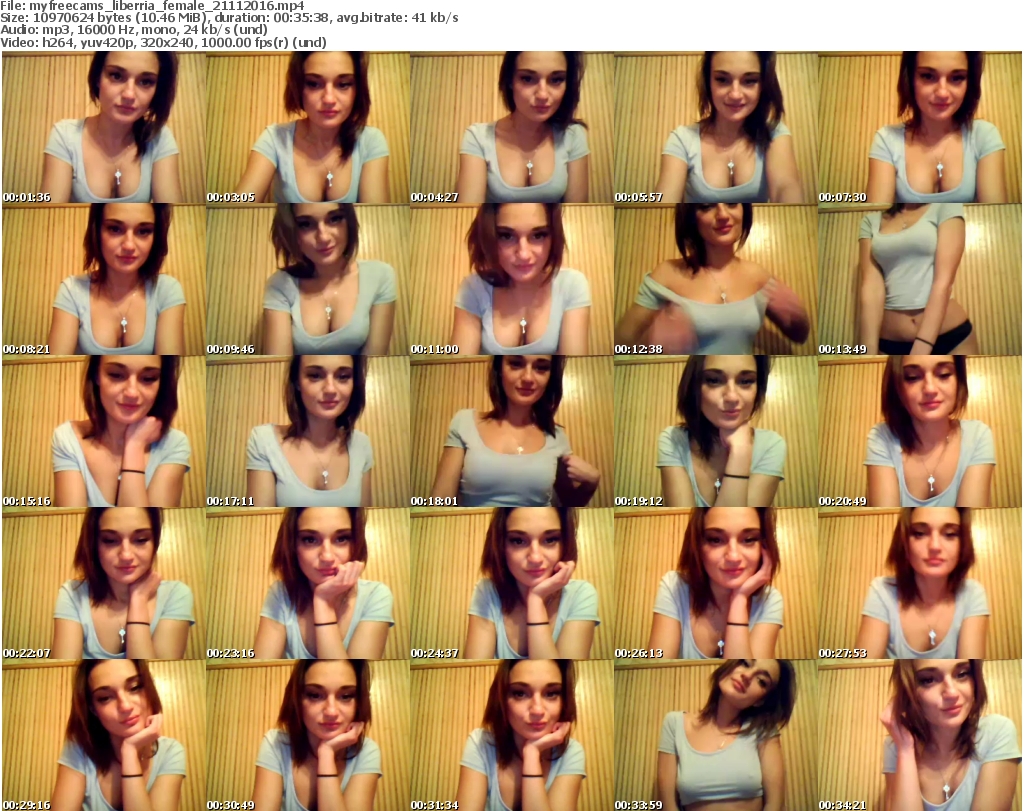Click the frame at 00:22:07
Viewport: 1024px width, 811px height.
[x=104, y=584]
